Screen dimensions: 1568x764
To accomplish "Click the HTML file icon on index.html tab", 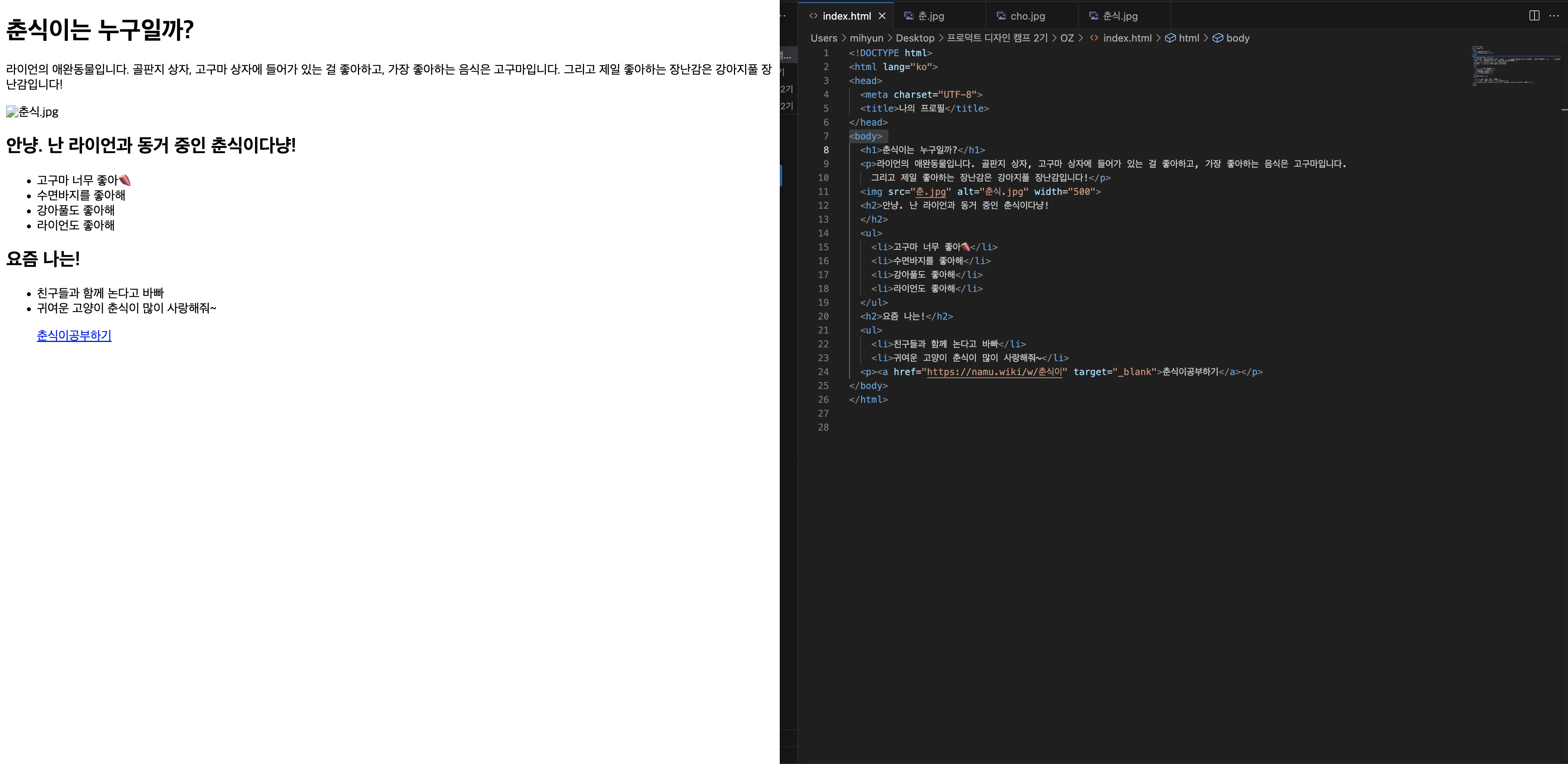I will click(813, 16).
